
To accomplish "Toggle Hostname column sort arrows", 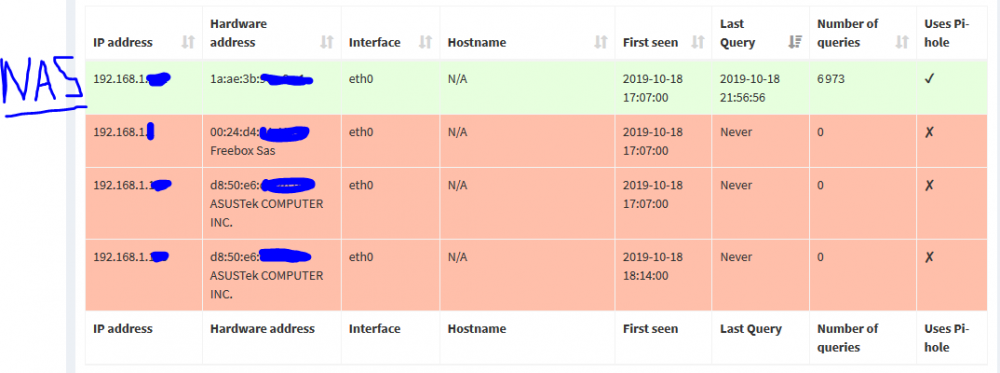I will (601, 43).
